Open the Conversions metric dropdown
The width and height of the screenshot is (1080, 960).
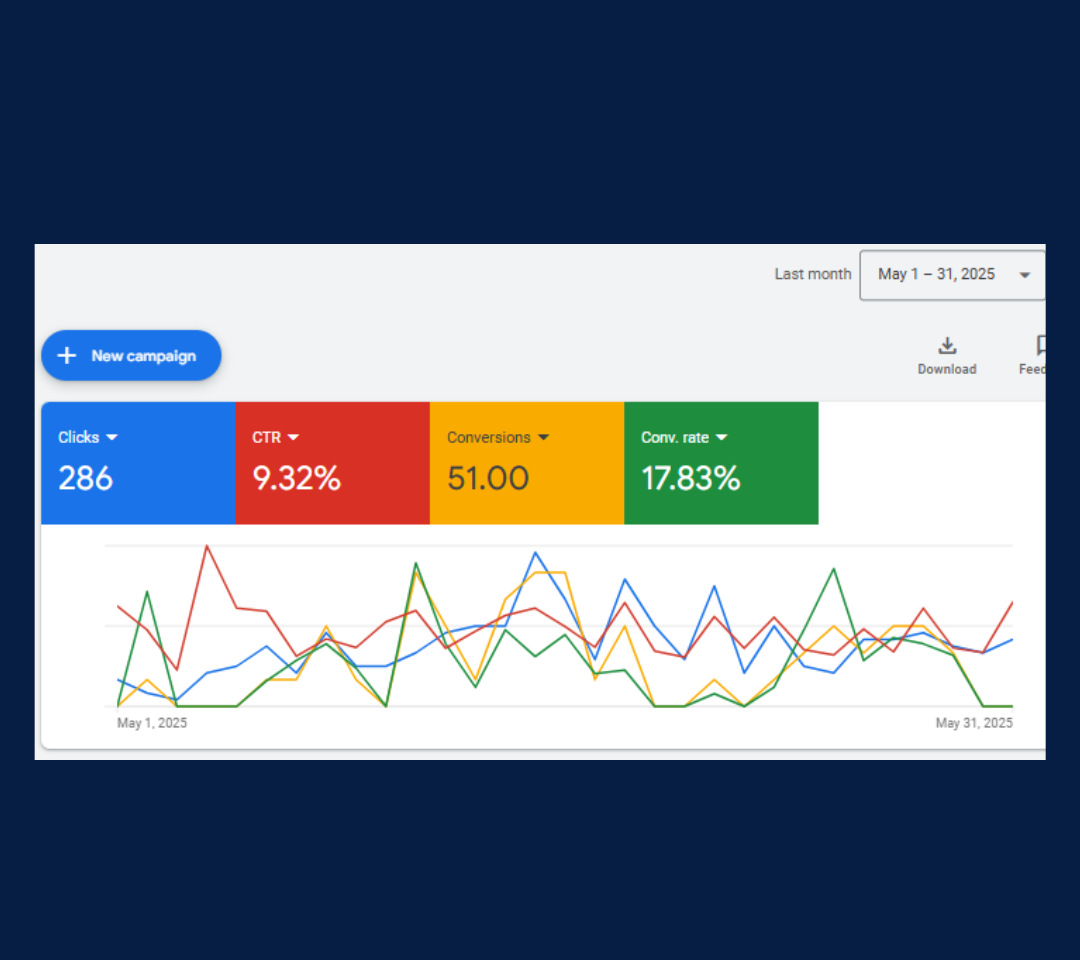click(497, 437)
